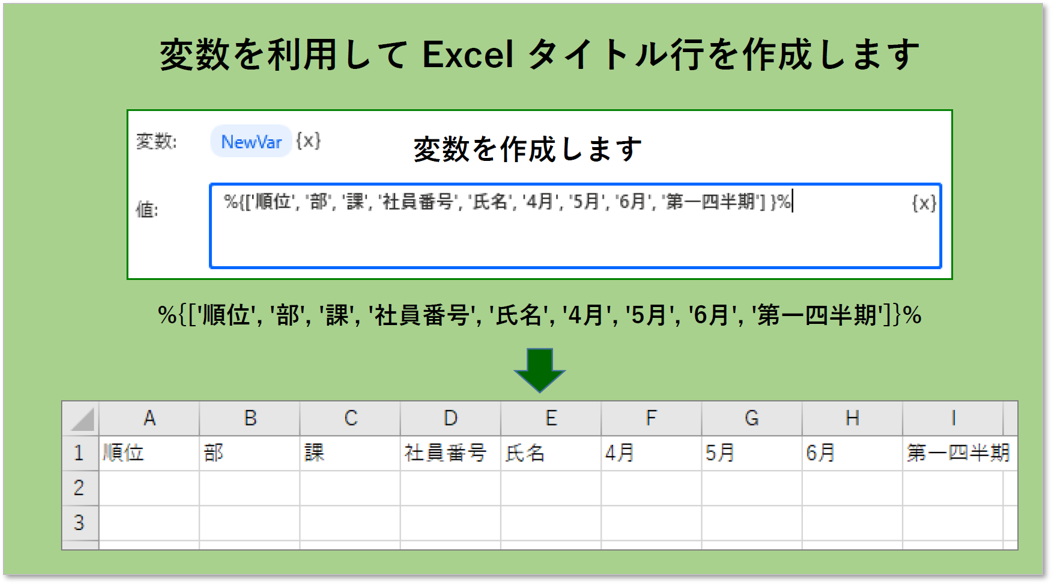Focus the value input field
This screenshot has width=1052, height=584.
(575, 226)
